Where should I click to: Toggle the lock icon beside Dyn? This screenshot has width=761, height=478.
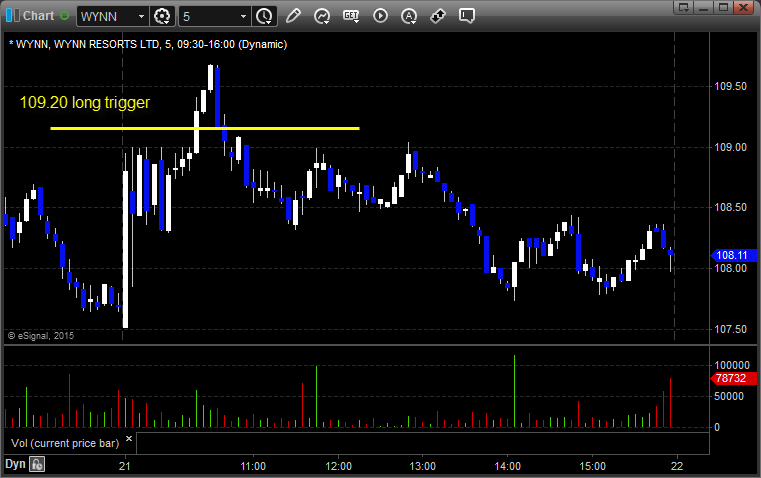(x=37, y=464)
